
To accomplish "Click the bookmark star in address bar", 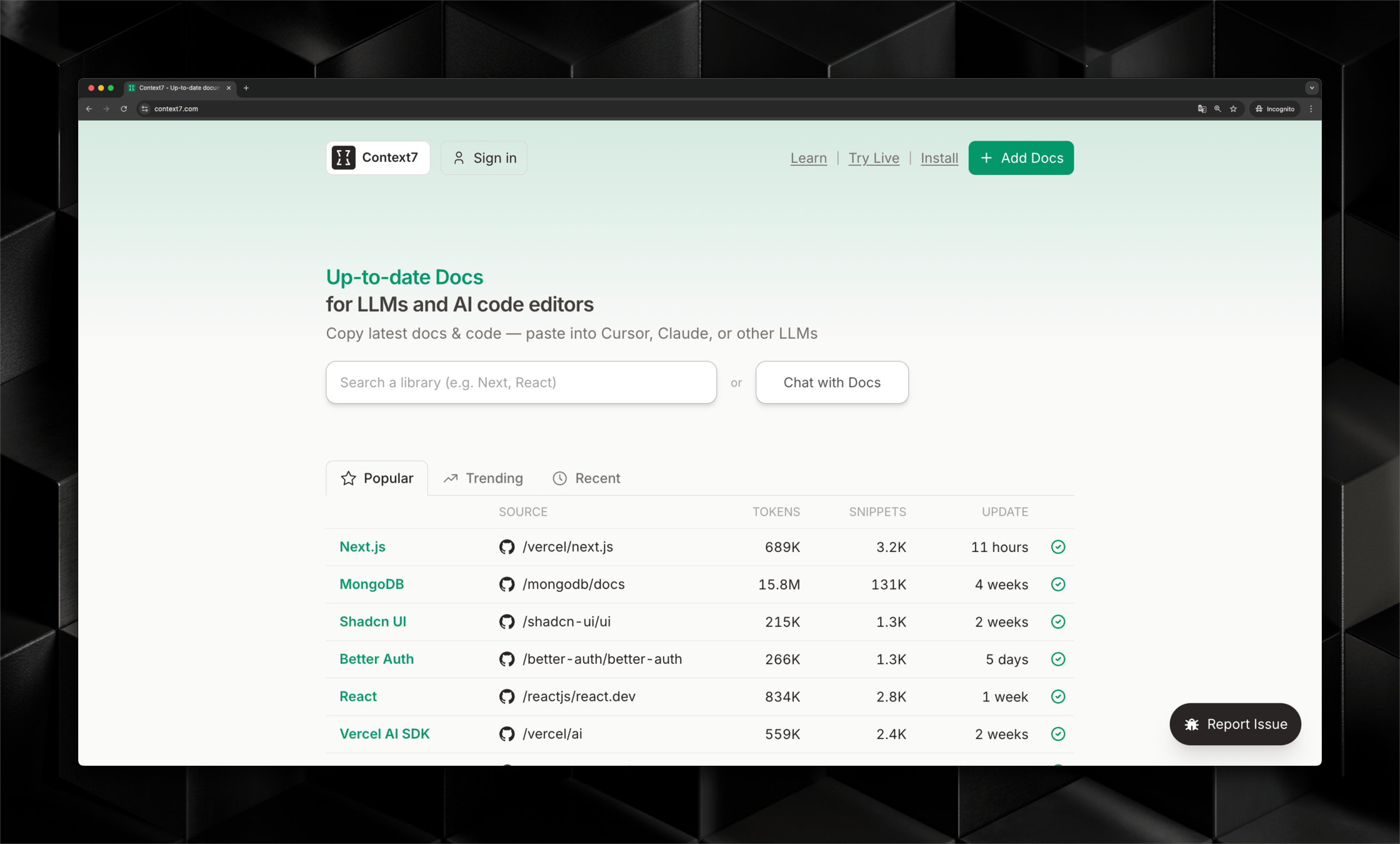I will (x=1233, y=109).
